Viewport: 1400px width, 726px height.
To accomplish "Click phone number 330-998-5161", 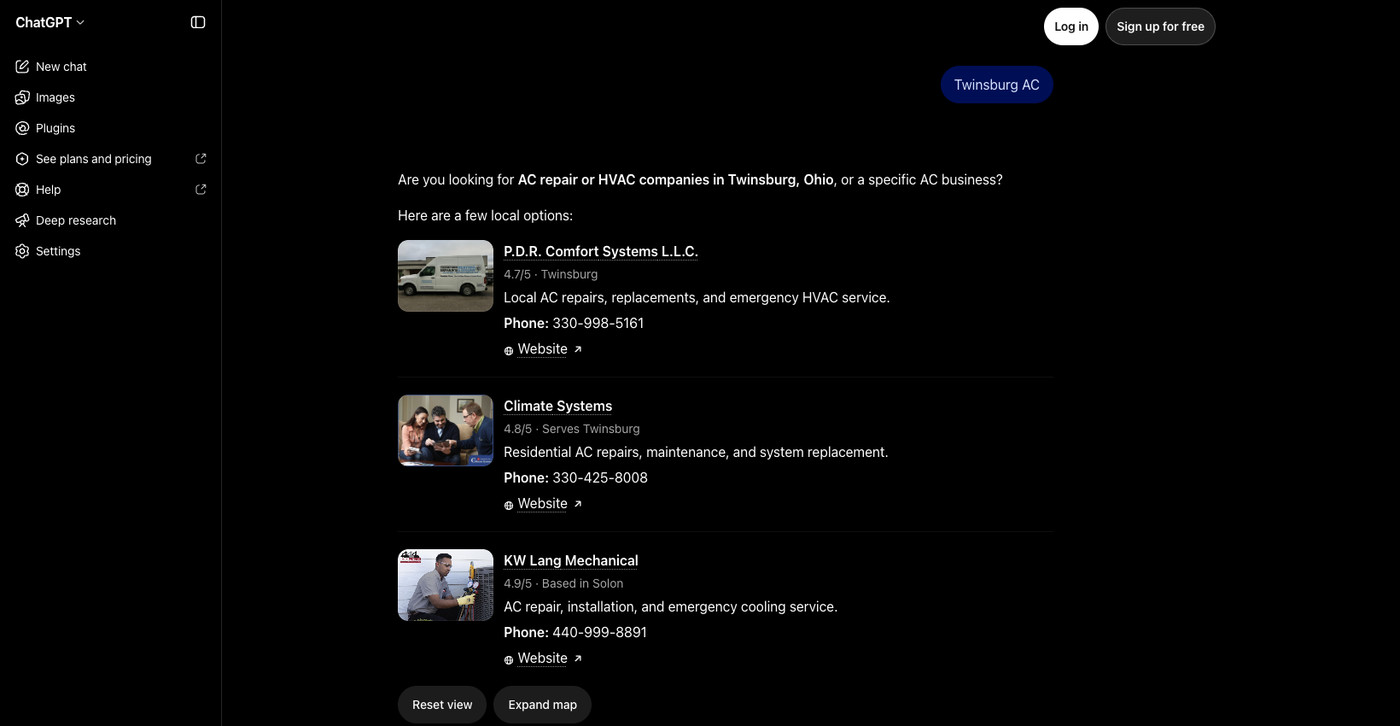I will coord(598,323).
